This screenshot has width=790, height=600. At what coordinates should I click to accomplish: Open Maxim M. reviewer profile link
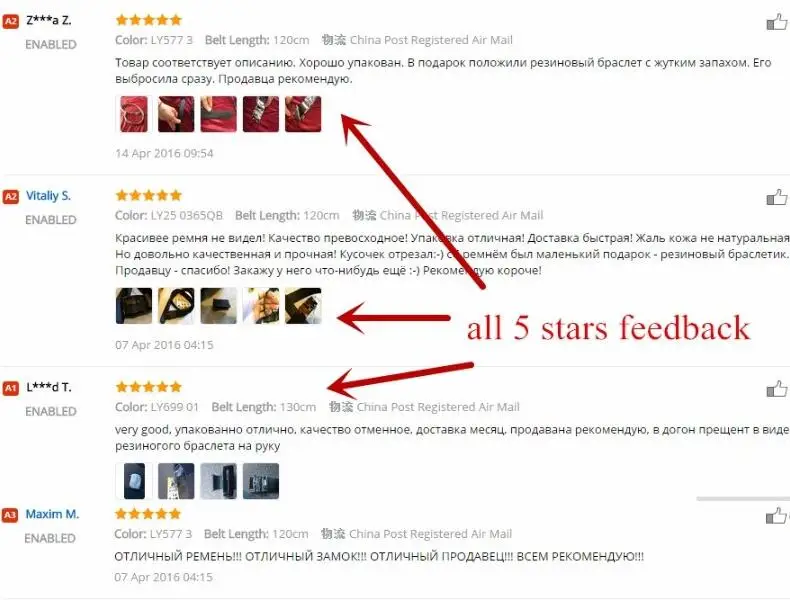pyautogui.click(x=52, y=514)
